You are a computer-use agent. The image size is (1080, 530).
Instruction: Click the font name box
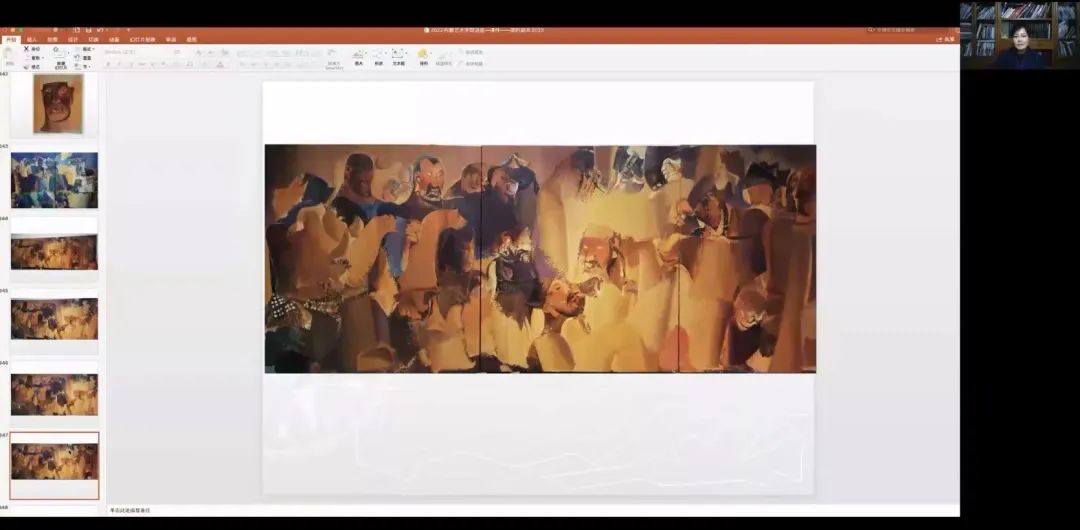pyautogui.click(x=137, y=52)
